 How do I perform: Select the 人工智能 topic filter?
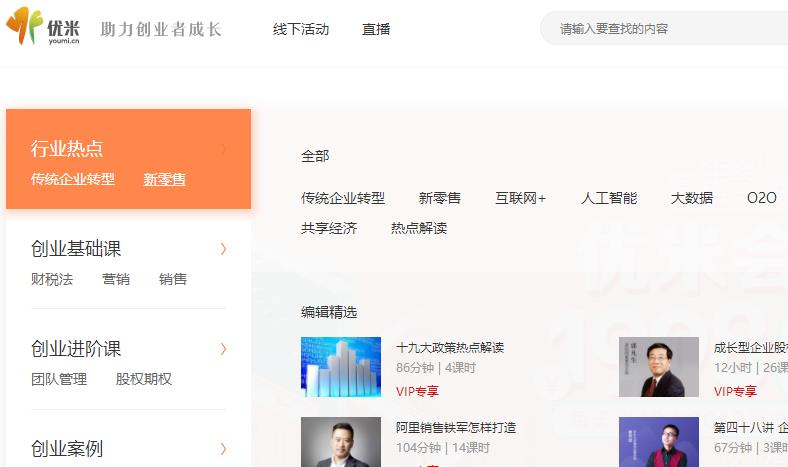(609, 198)
